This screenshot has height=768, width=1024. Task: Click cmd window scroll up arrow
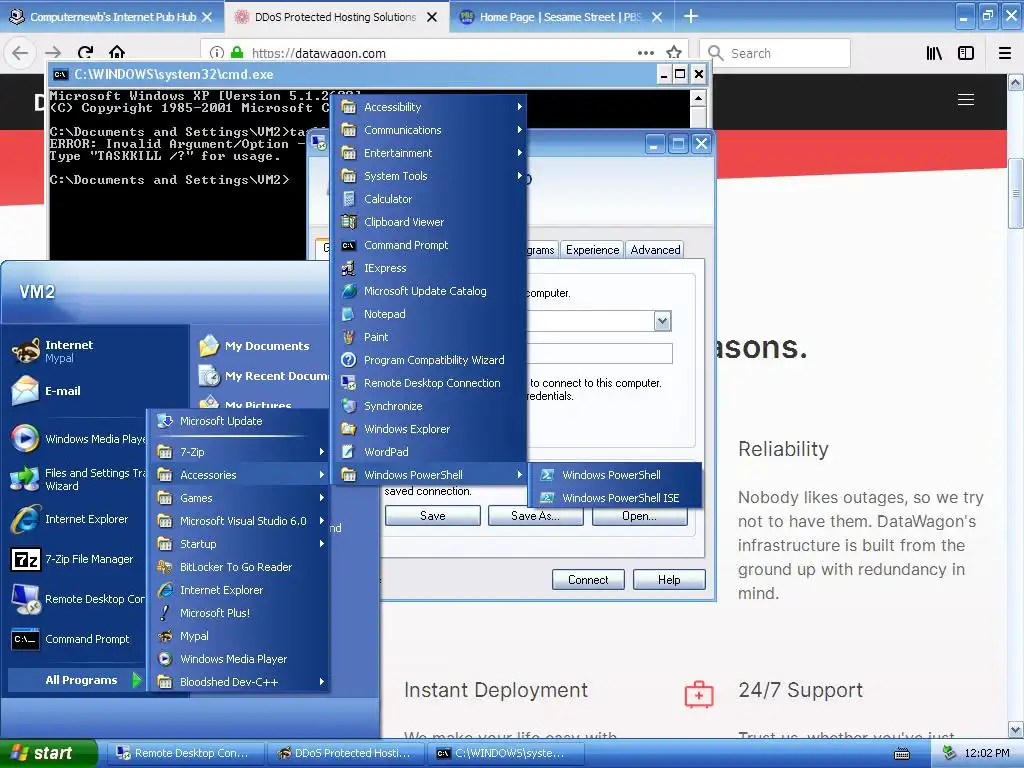[x=698, y=99]
